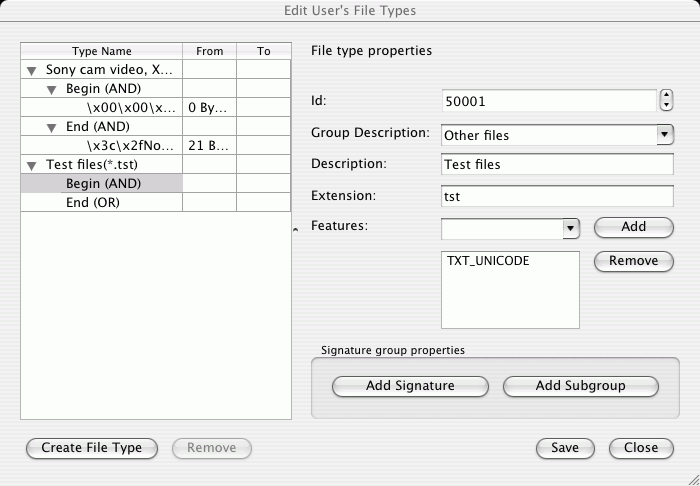700x486 pixels.
Task: Click Add Subgroup button
Action: coord(580,386)
